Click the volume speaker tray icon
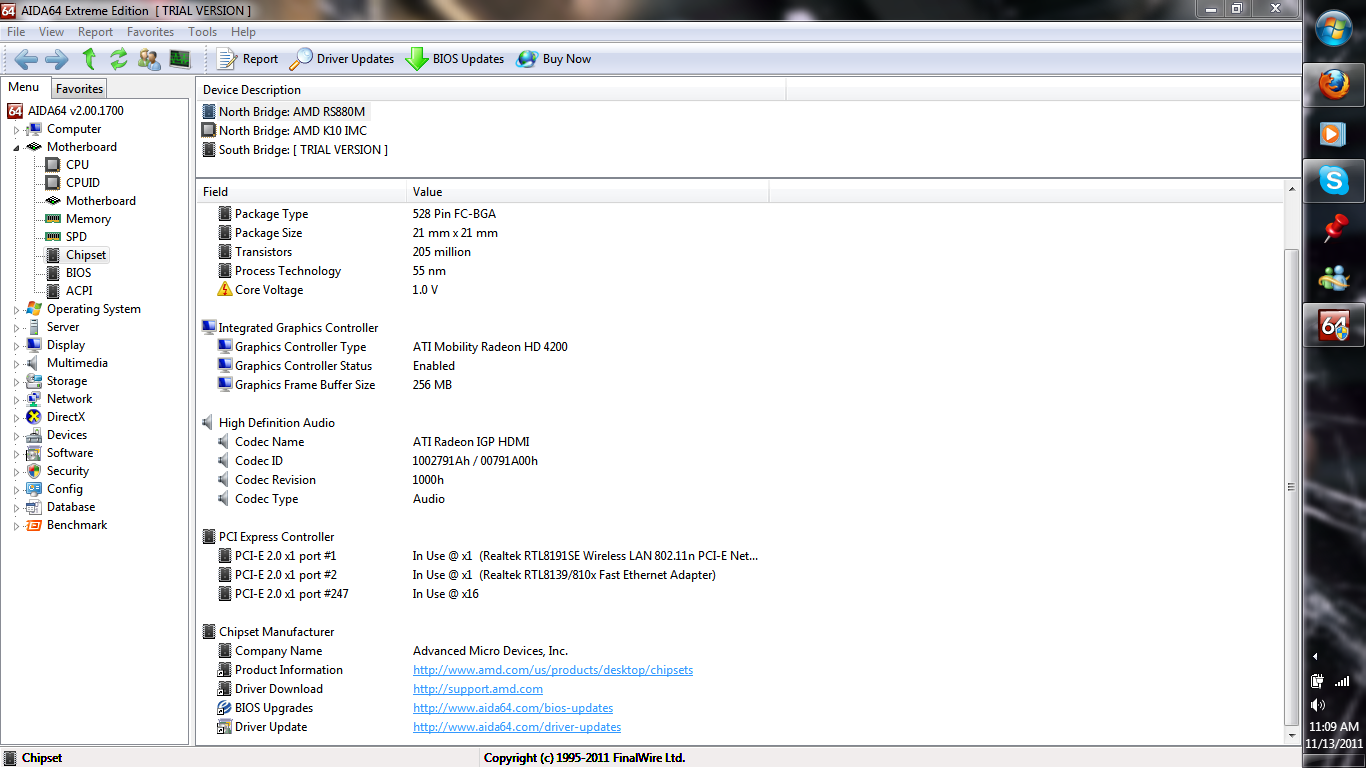1366x768 pixels. pyautogui.click(x=1318, y=704)
